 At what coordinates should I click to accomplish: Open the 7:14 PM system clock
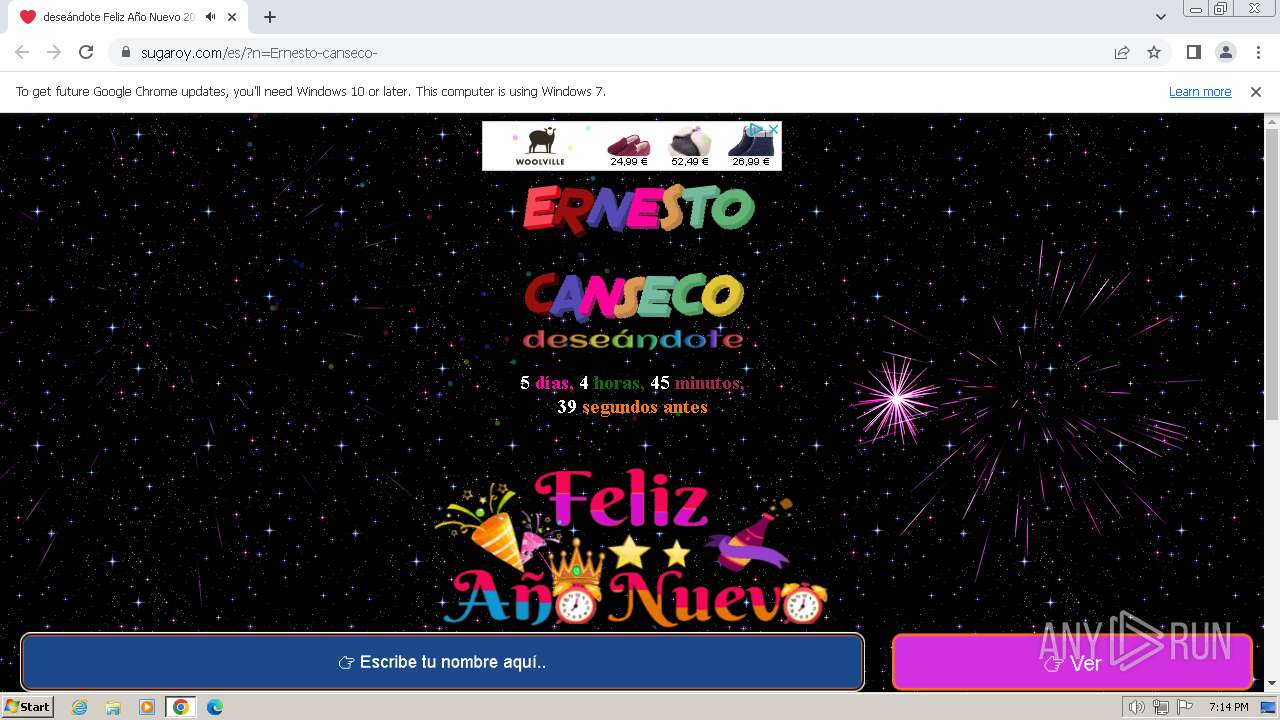pyautogui.click(x=1228, y=707)
